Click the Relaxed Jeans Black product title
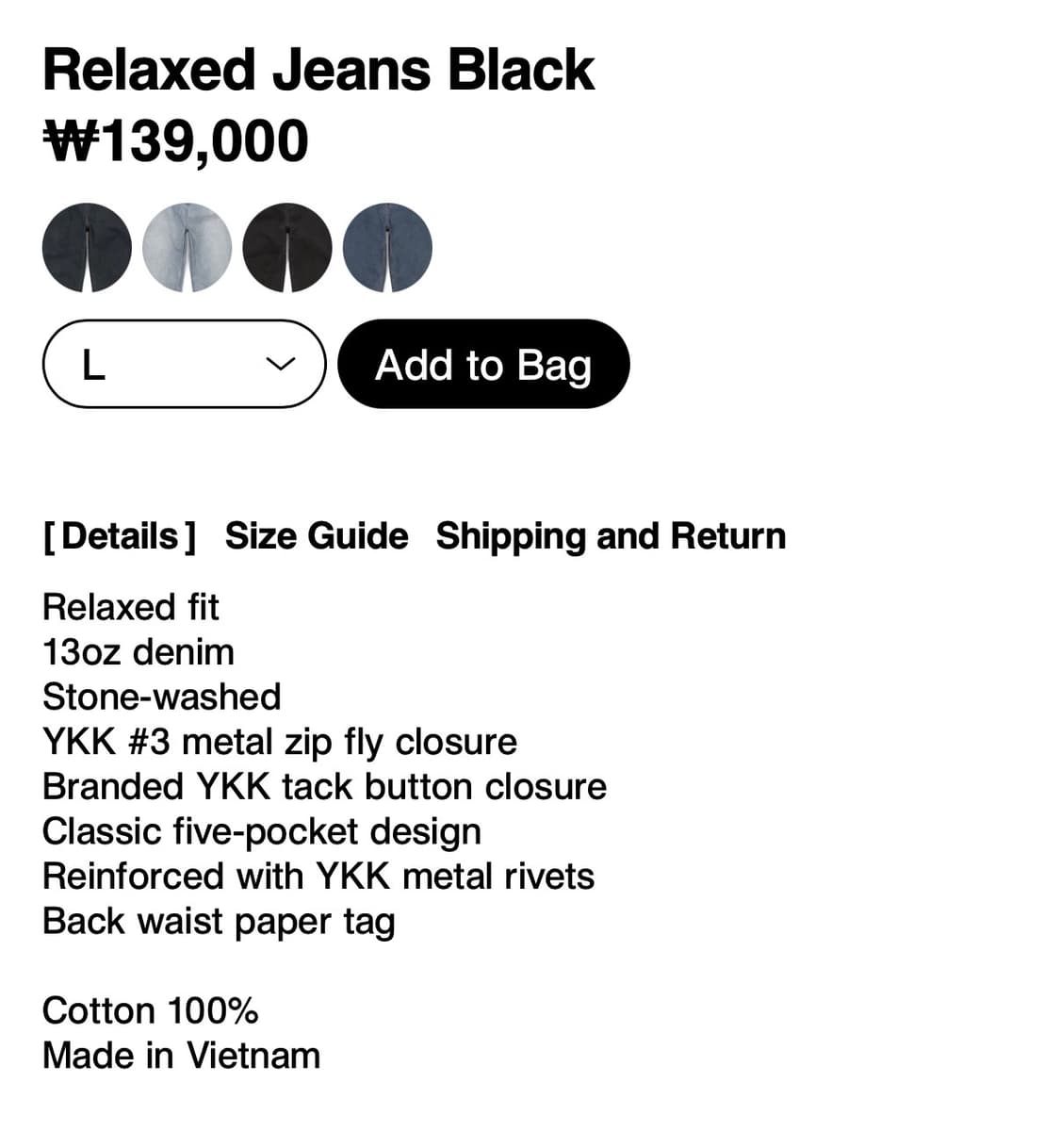 click(x=318, y=71)
